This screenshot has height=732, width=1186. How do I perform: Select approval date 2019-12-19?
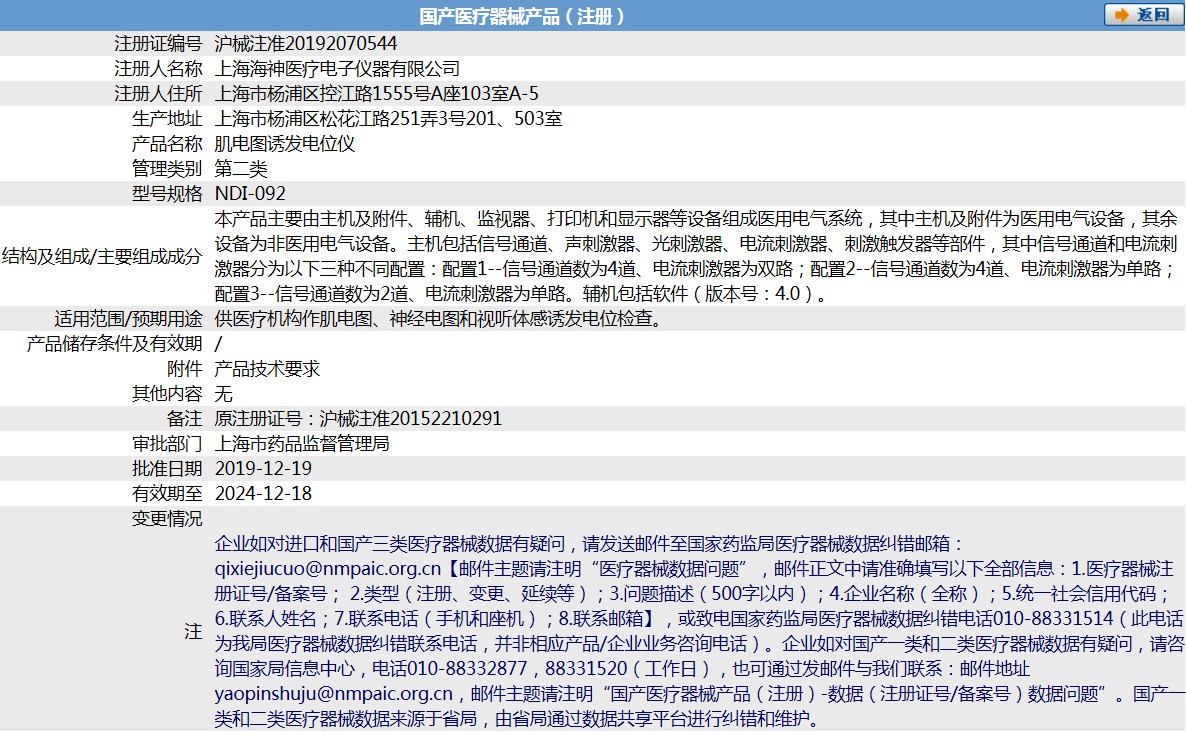click(x=263, y=468)
